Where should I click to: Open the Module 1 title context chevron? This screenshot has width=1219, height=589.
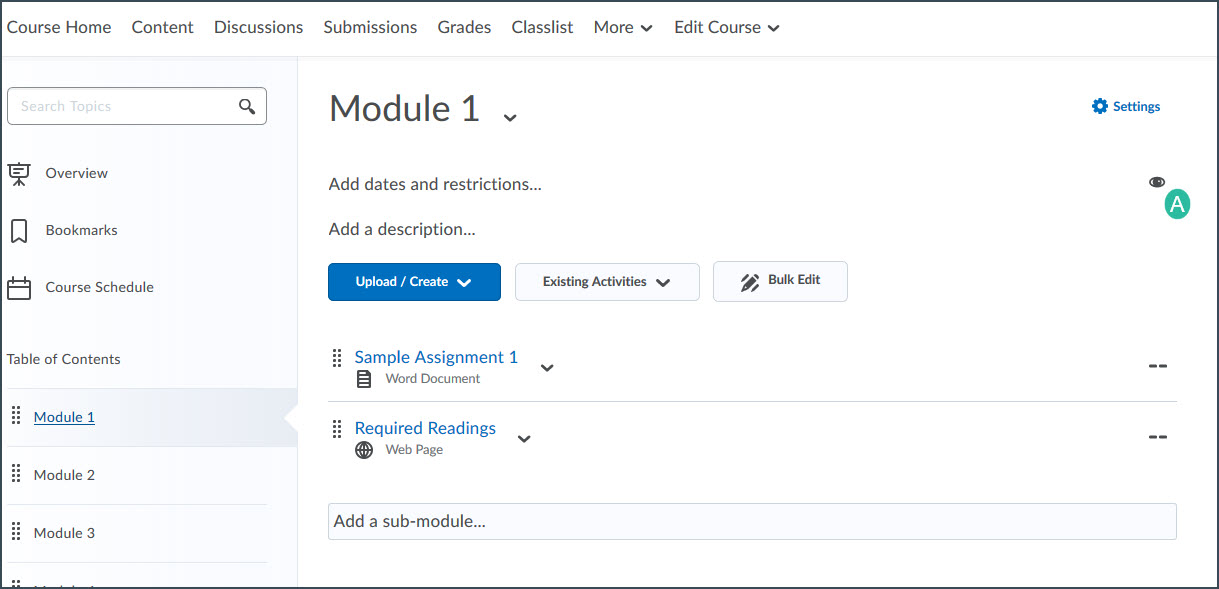[x=510, y=117]
